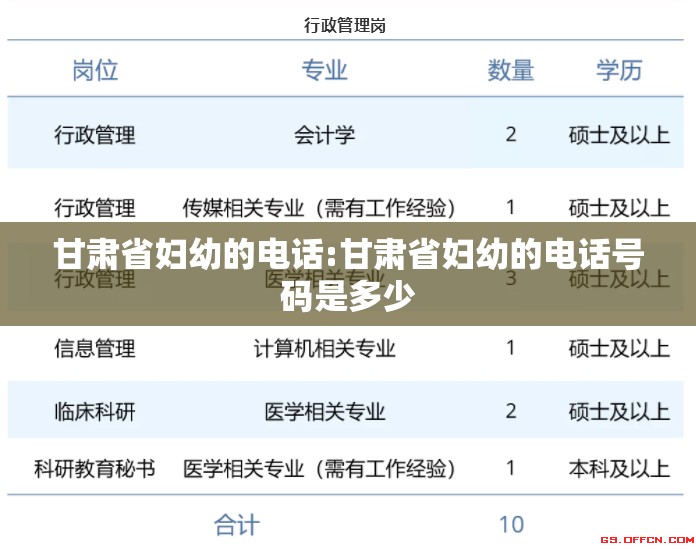This screenshot has height=549, width=696.
Task: Click the 计算机相关专业 cell
Action: tap(325, 349)
